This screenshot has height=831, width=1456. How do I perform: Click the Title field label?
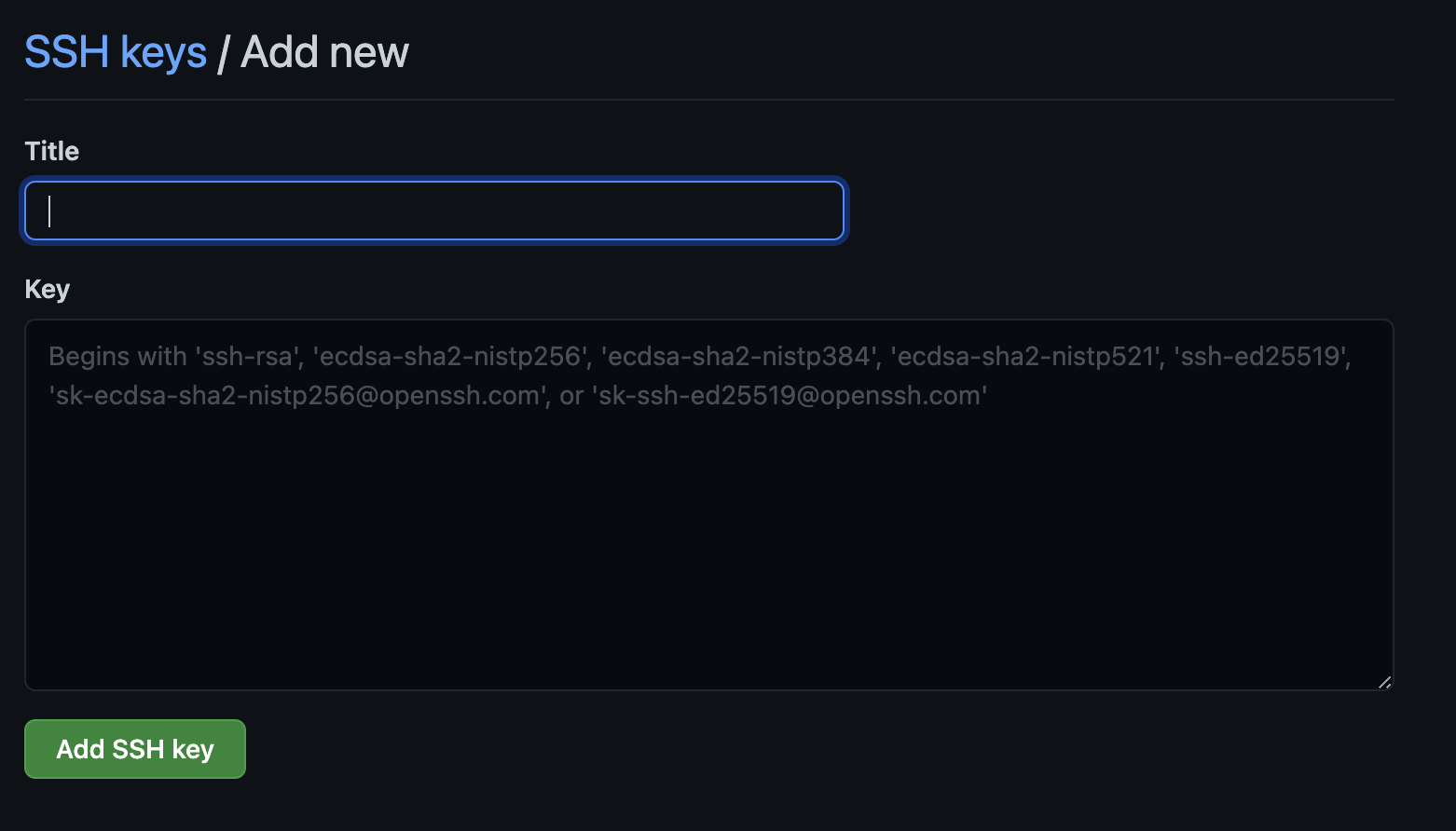click(x=52, y=151)
